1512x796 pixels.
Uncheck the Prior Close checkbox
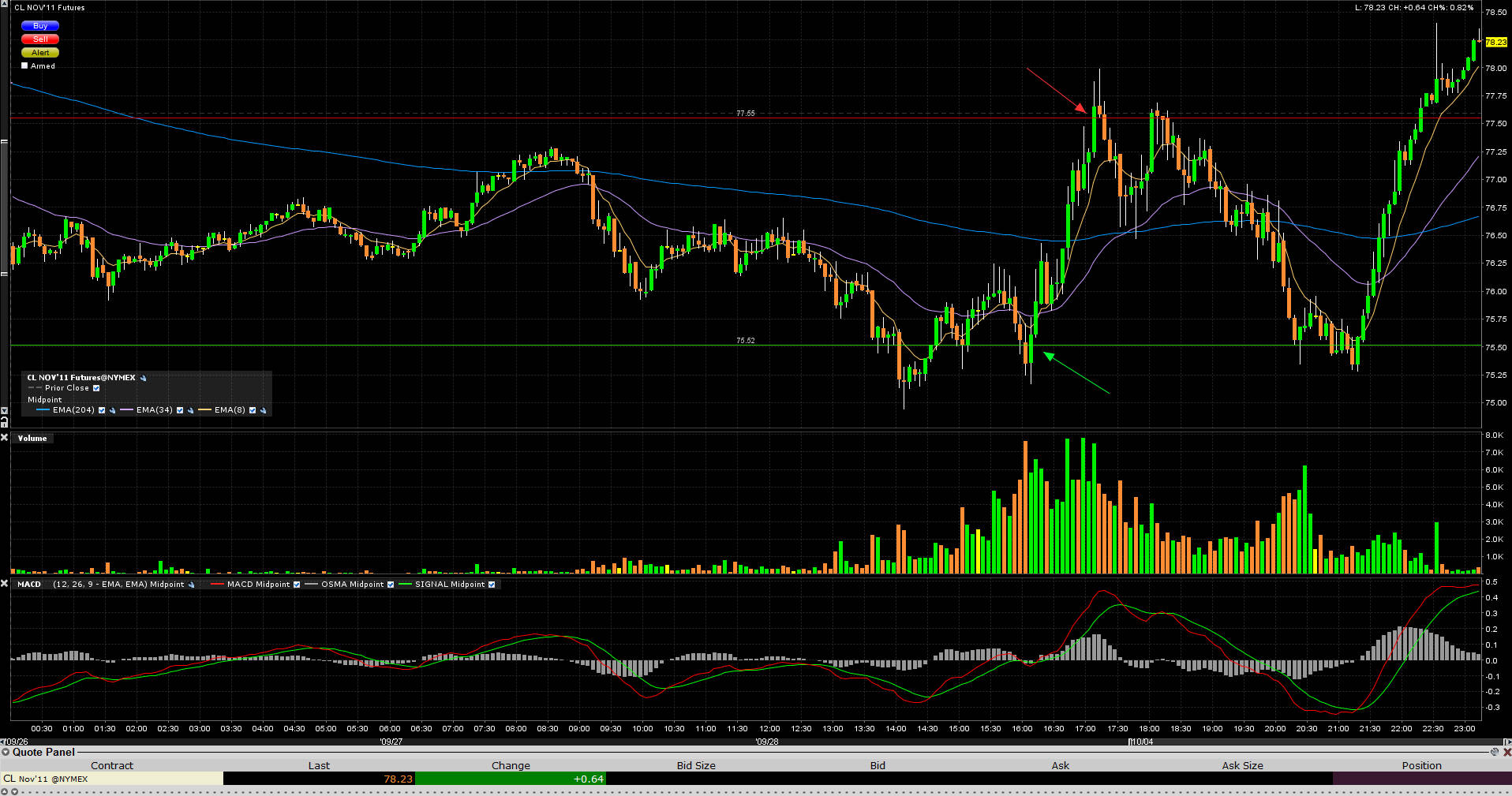(96, 388)
